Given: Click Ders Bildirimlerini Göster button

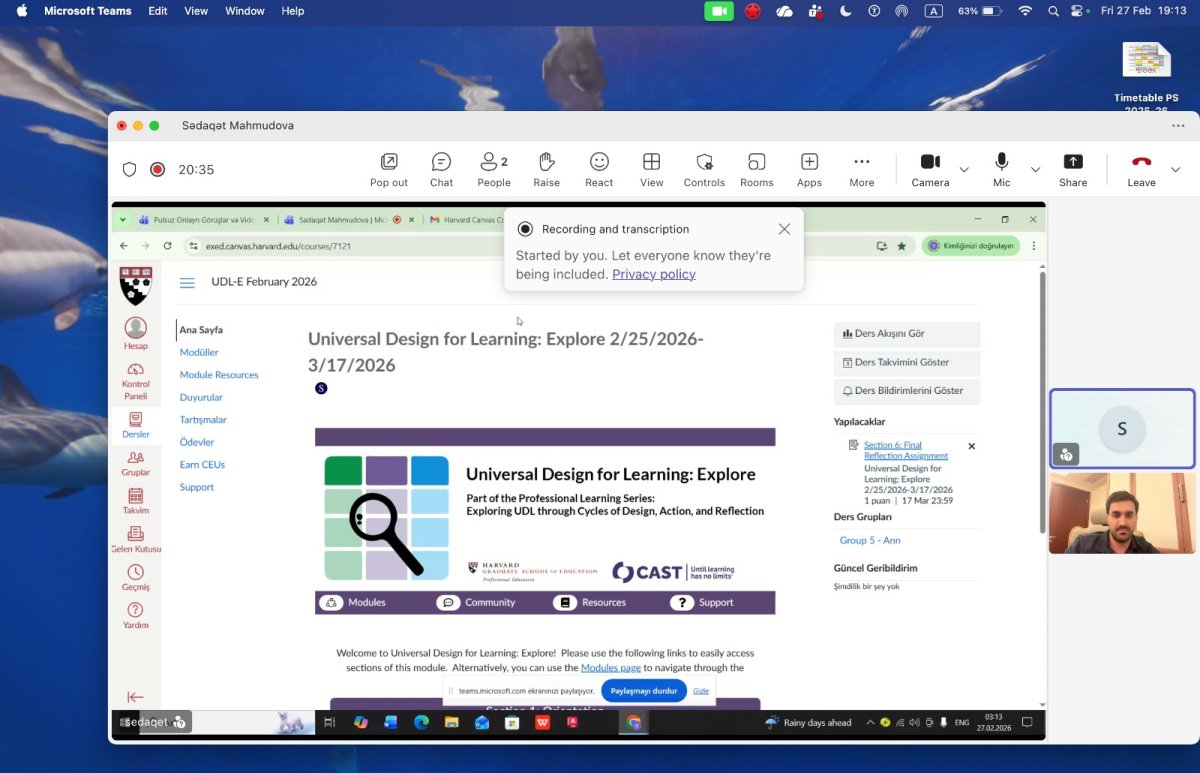Looking at the screenshot, I should (x=907, y=391).
